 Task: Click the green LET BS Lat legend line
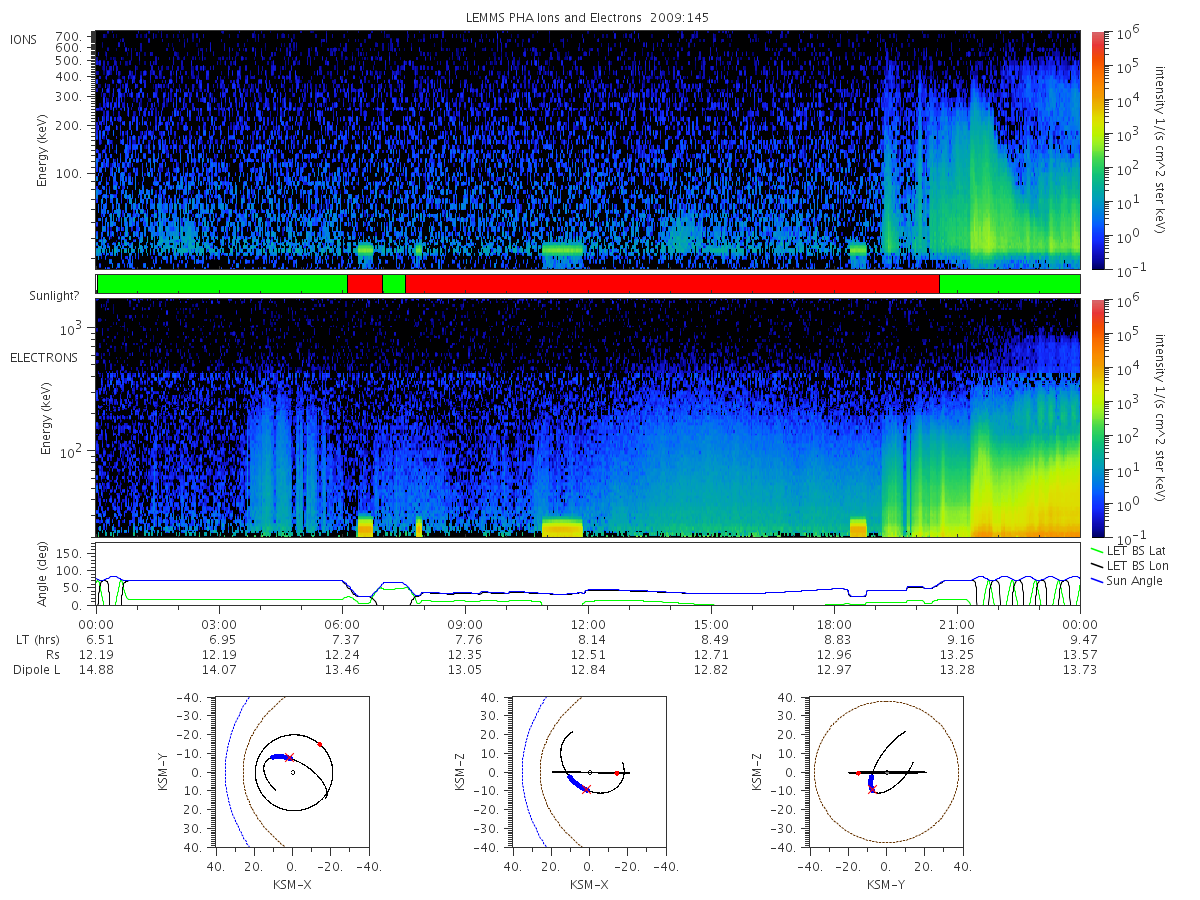(1099, 551)
